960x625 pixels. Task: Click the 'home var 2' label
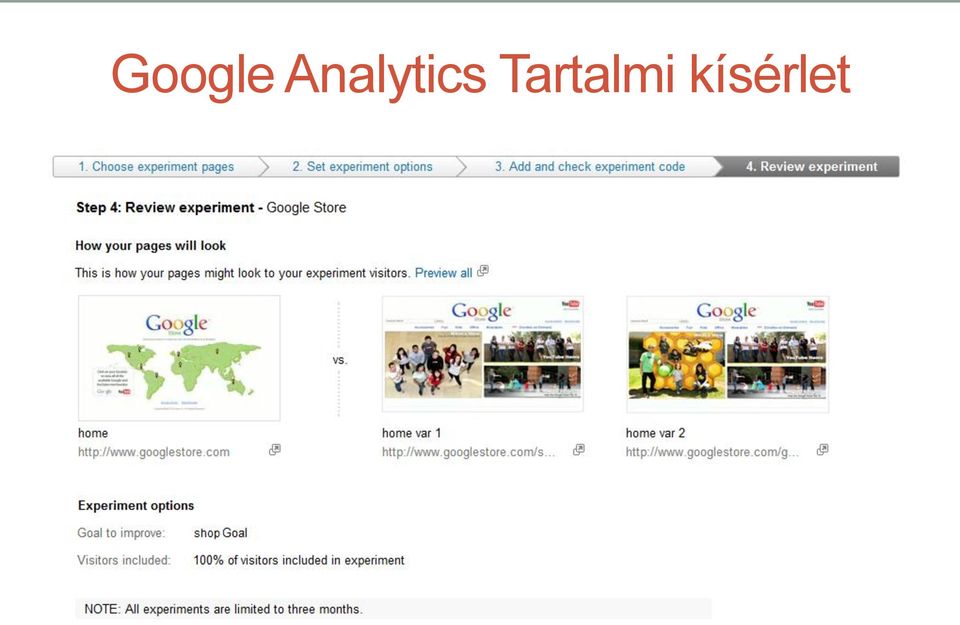tap(655, 433)
